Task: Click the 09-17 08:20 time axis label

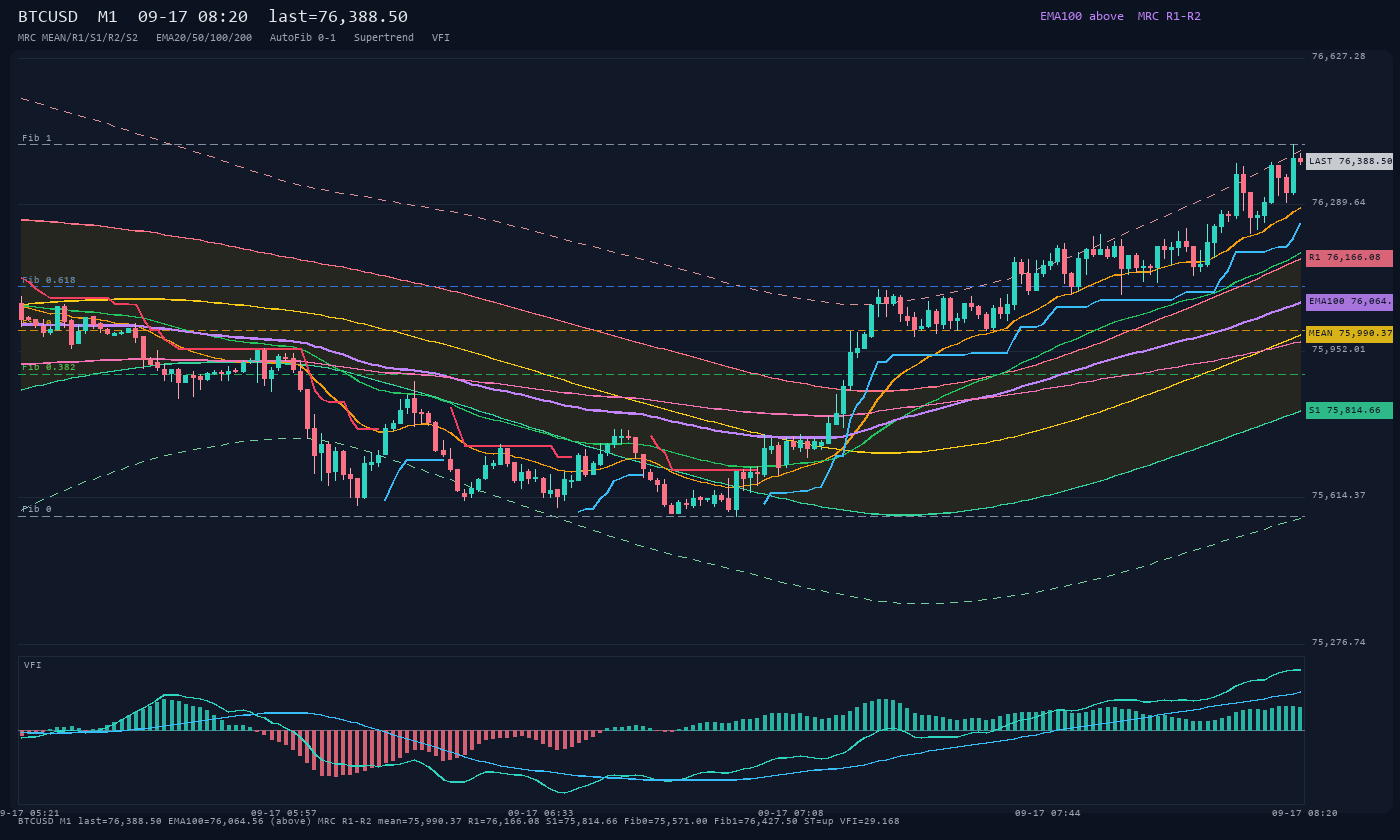Action: click(x=1305, y=813)
